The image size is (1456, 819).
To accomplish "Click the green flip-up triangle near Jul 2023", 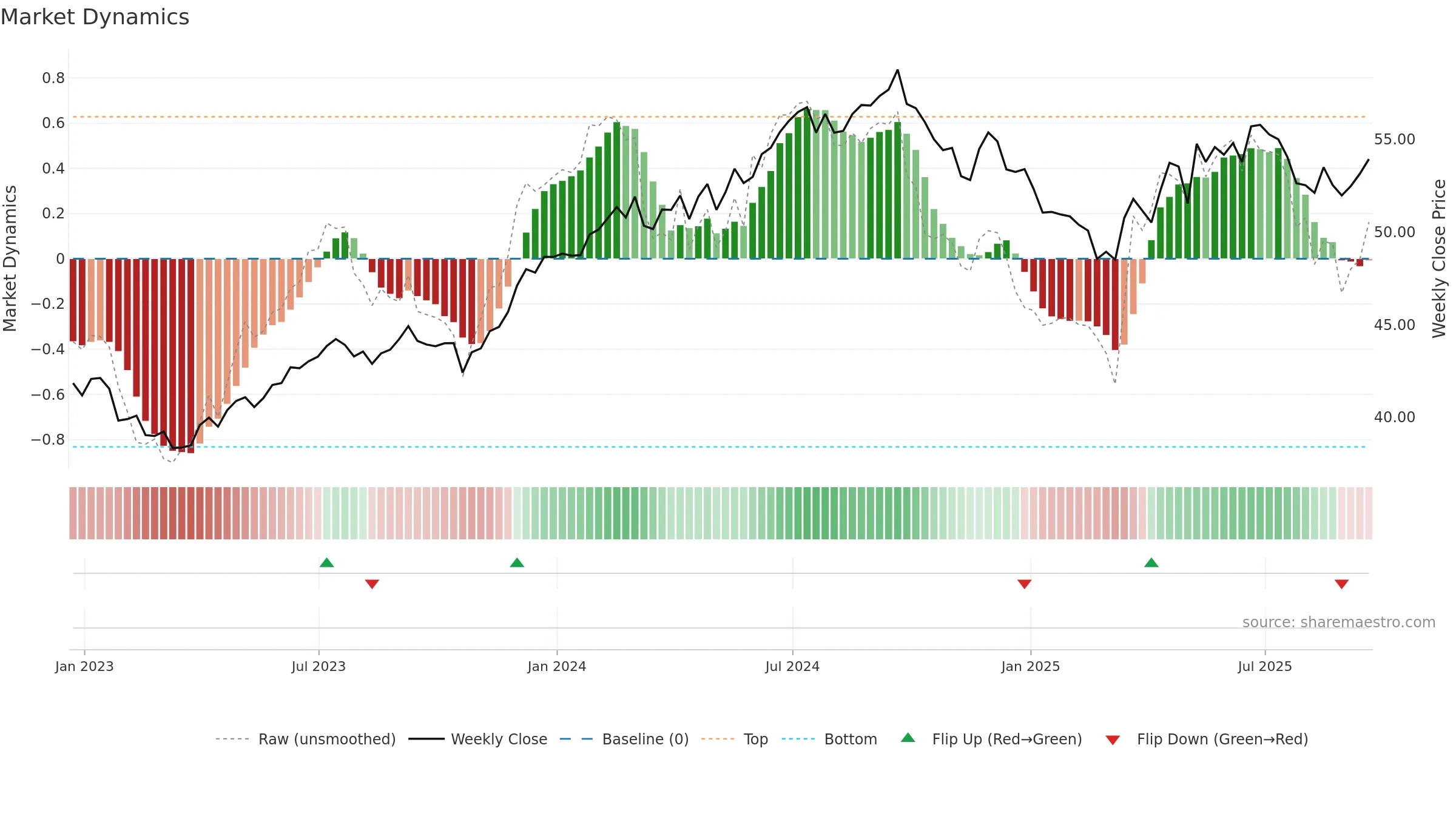I will (326, 562).
